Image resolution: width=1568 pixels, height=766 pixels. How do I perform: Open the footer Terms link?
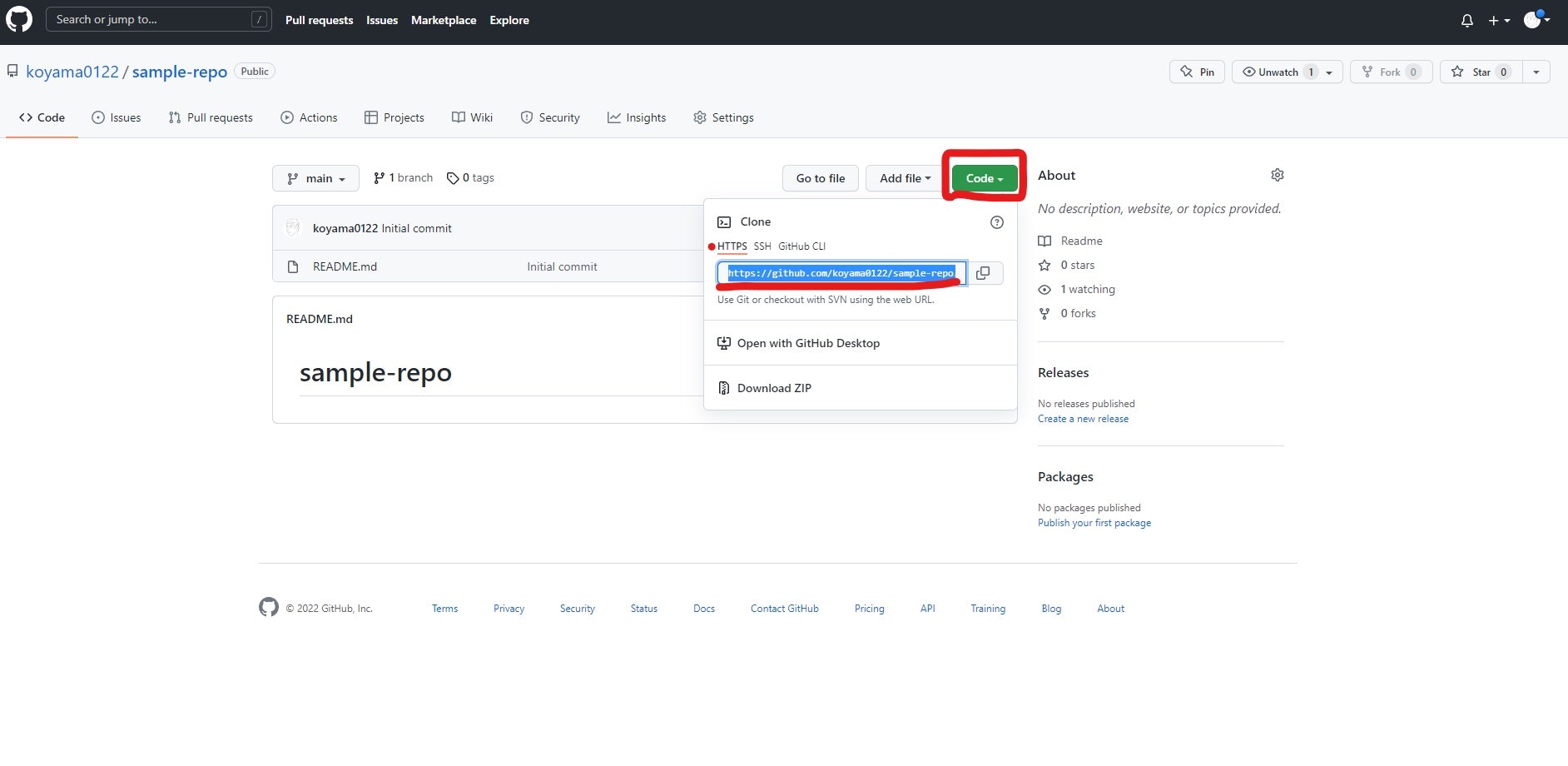444,609
